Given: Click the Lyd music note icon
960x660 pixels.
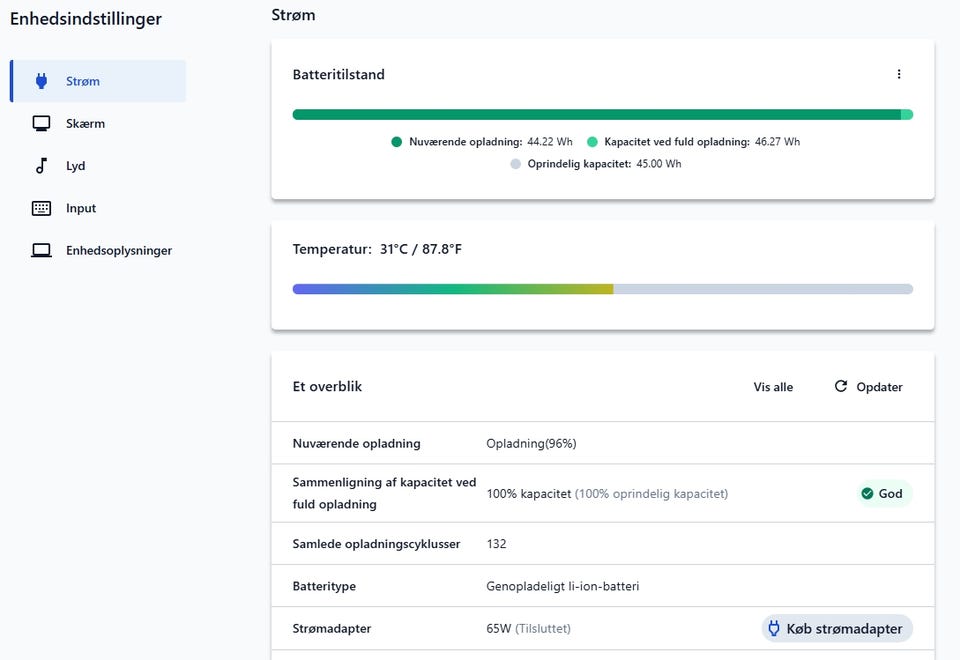Looking at the screenshot, I should (41, 166).
